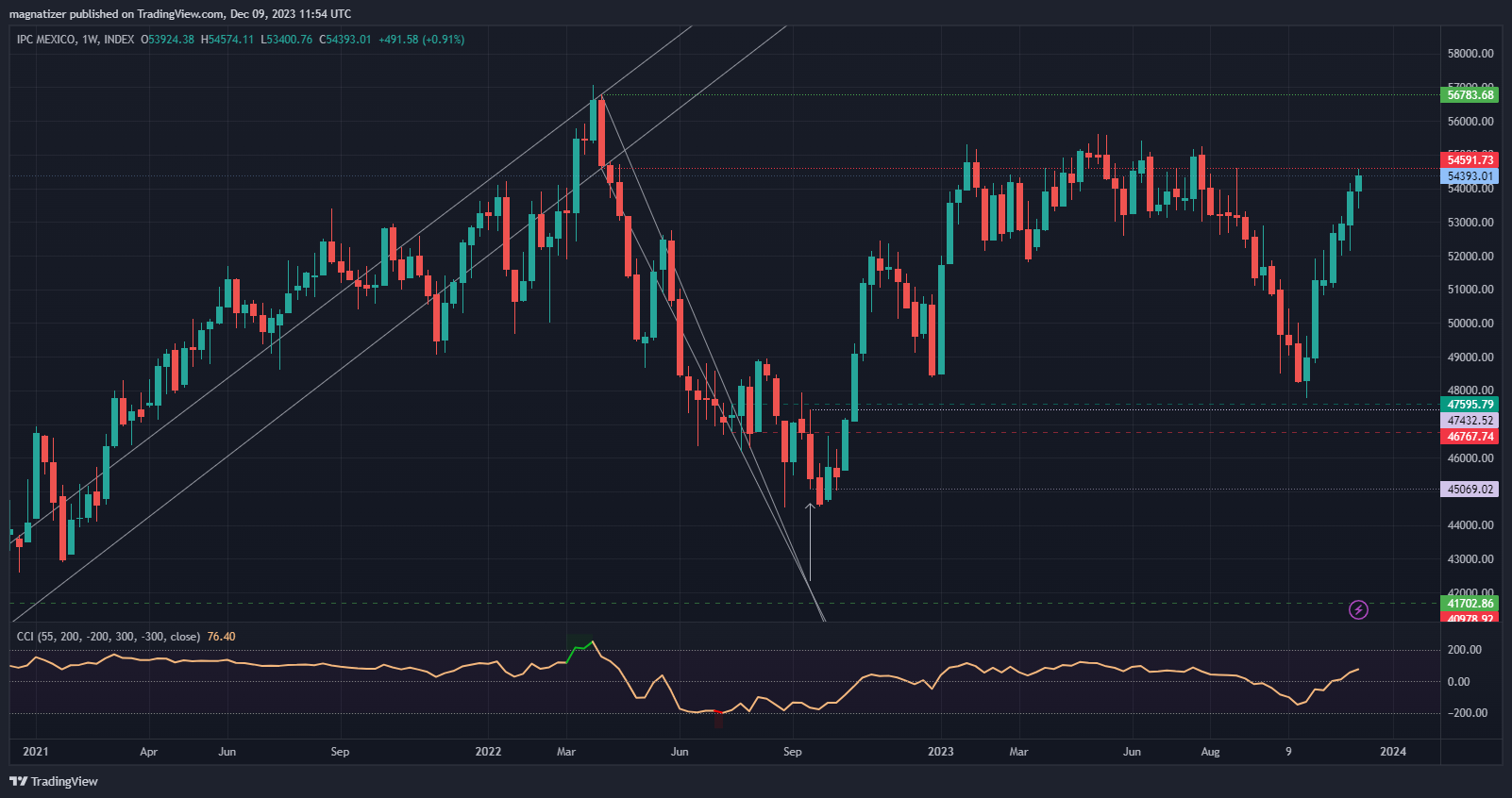Open the CCI indicator legend label
This screenshot has width=1512, height=798.
(x=109, y=637)
